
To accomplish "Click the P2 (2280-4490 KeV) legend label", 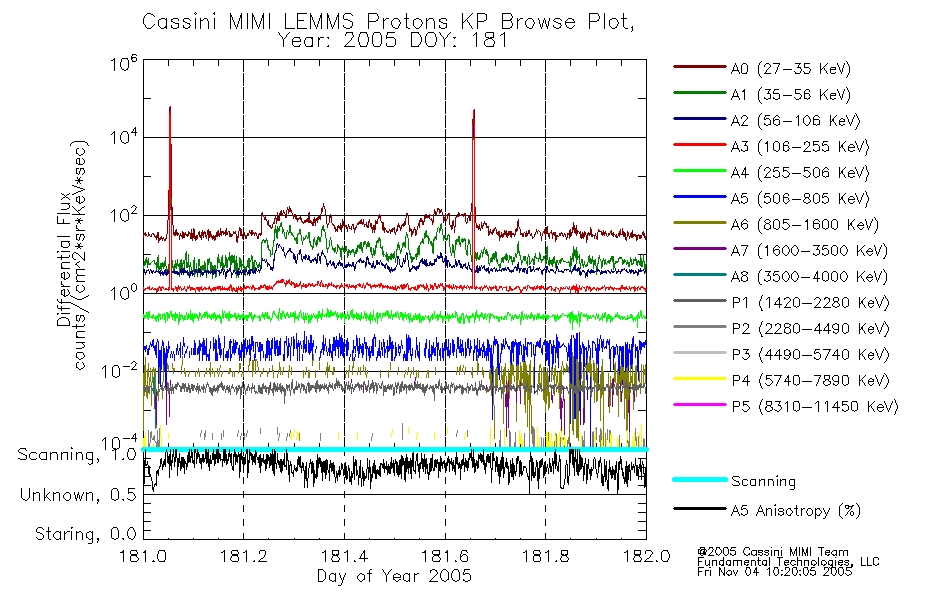I will [x=810, y=329].
